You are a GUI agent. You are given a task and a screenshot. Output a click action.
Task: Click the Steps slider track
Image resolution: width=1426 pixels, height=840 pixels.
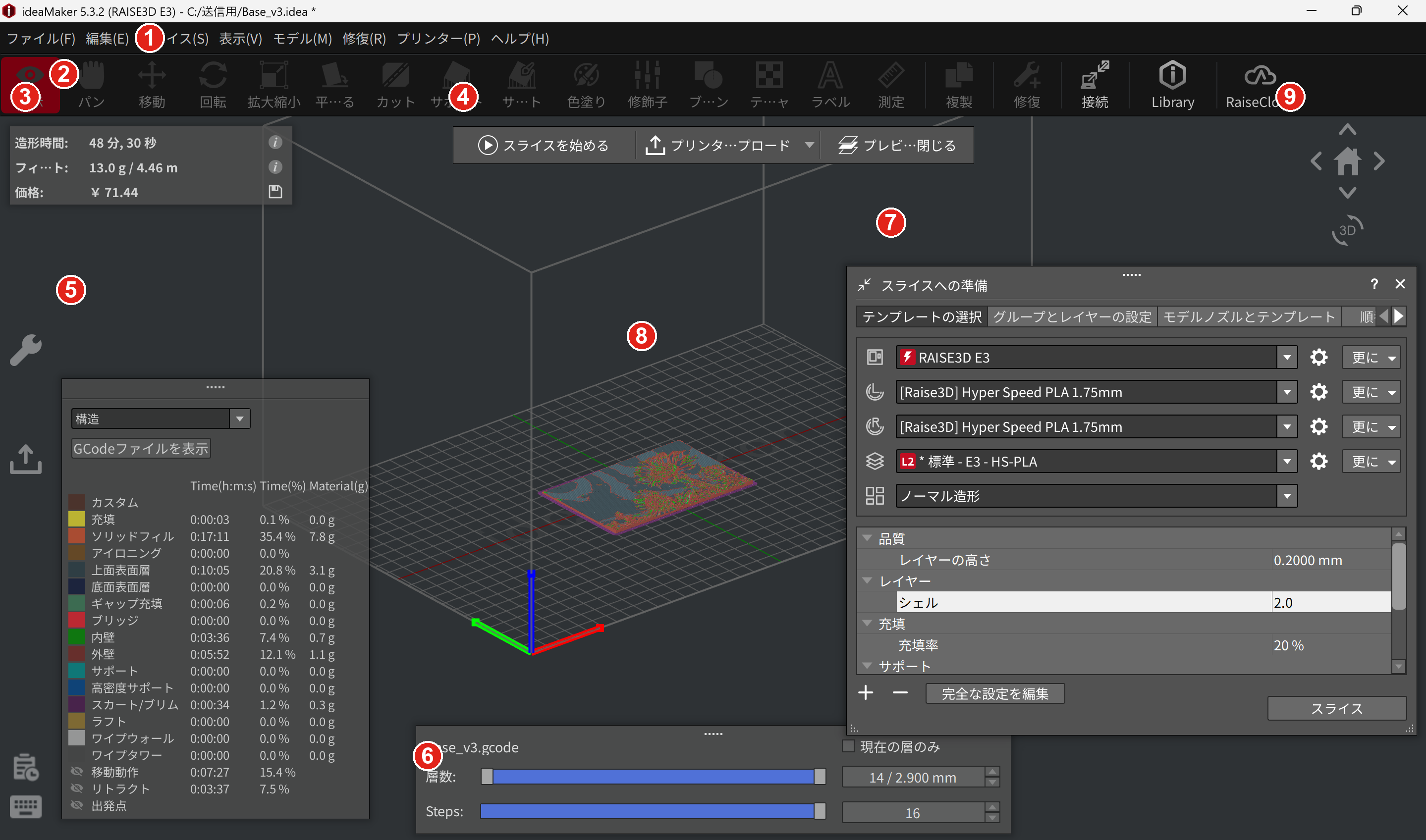(653, 811)
